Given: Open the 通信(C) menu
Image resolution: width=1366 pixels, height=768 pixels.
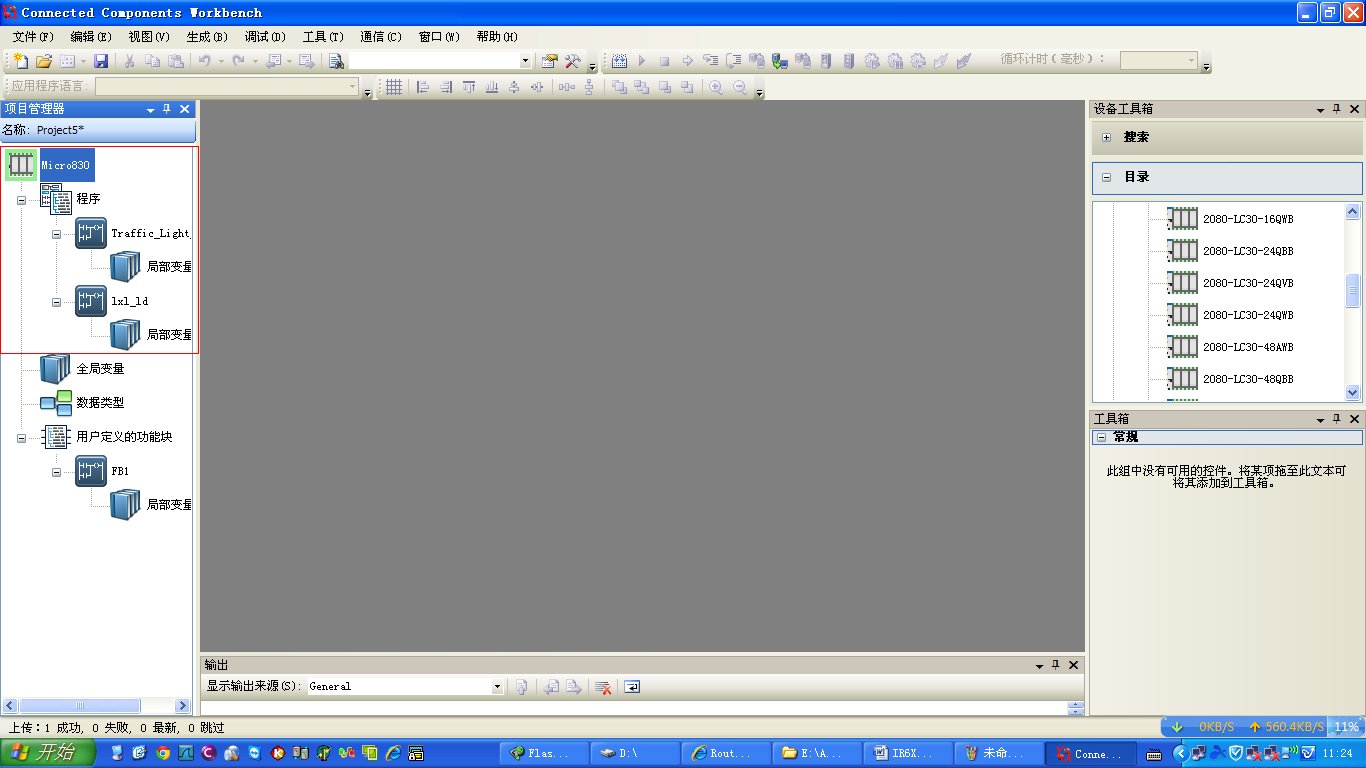Looking at the screenshot, I should coord(380,37).
